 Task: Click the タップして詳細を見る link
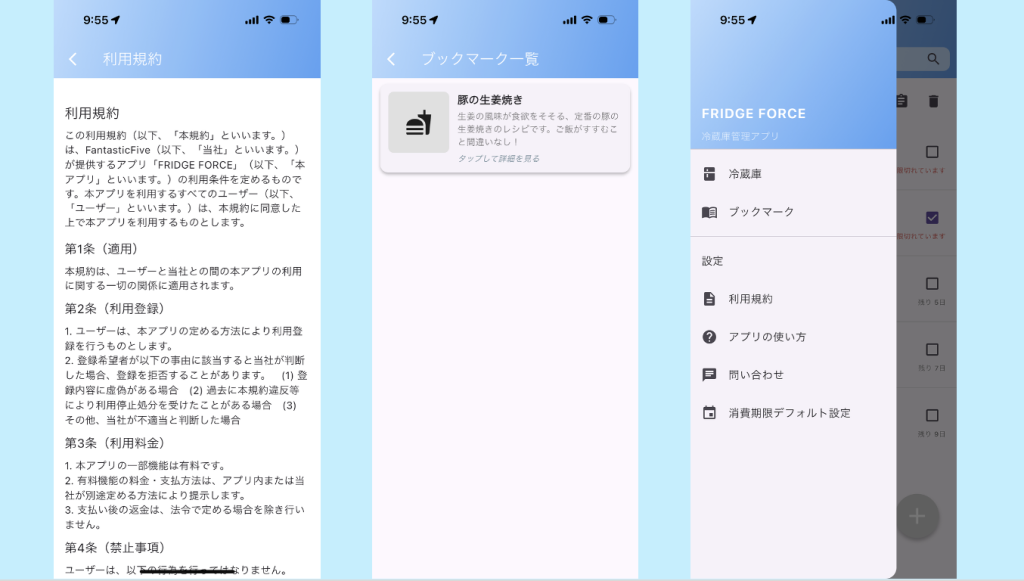498,159
